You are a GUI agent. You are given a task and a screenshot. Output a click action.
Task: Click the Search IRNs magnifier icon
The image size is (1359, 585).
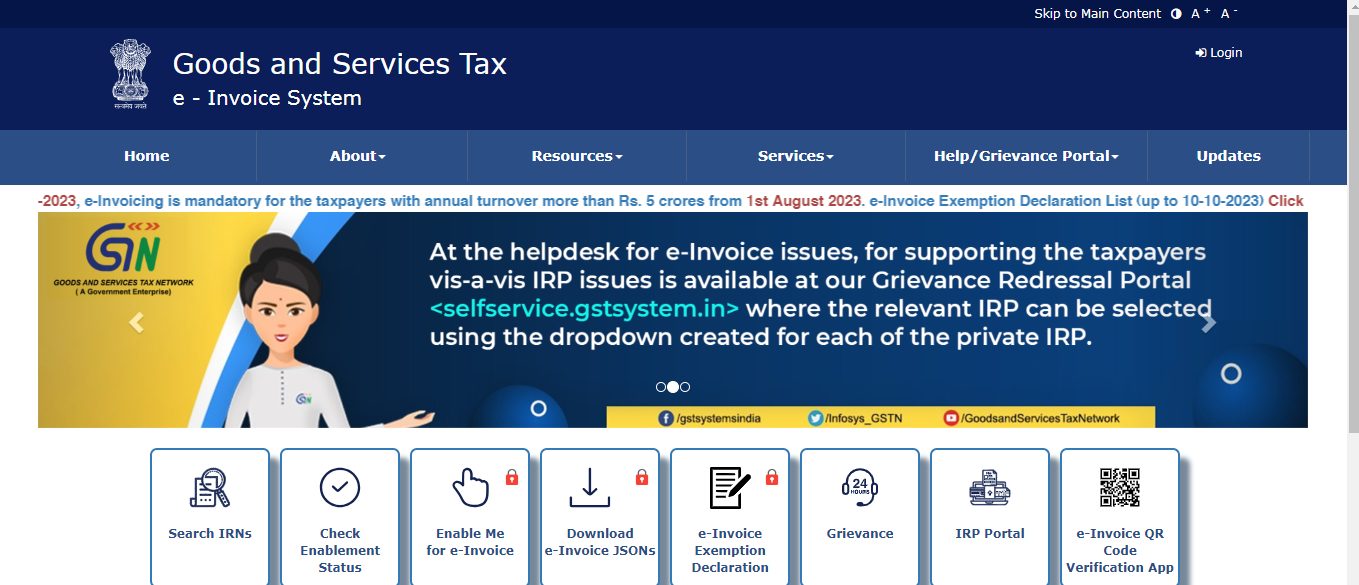210,488
